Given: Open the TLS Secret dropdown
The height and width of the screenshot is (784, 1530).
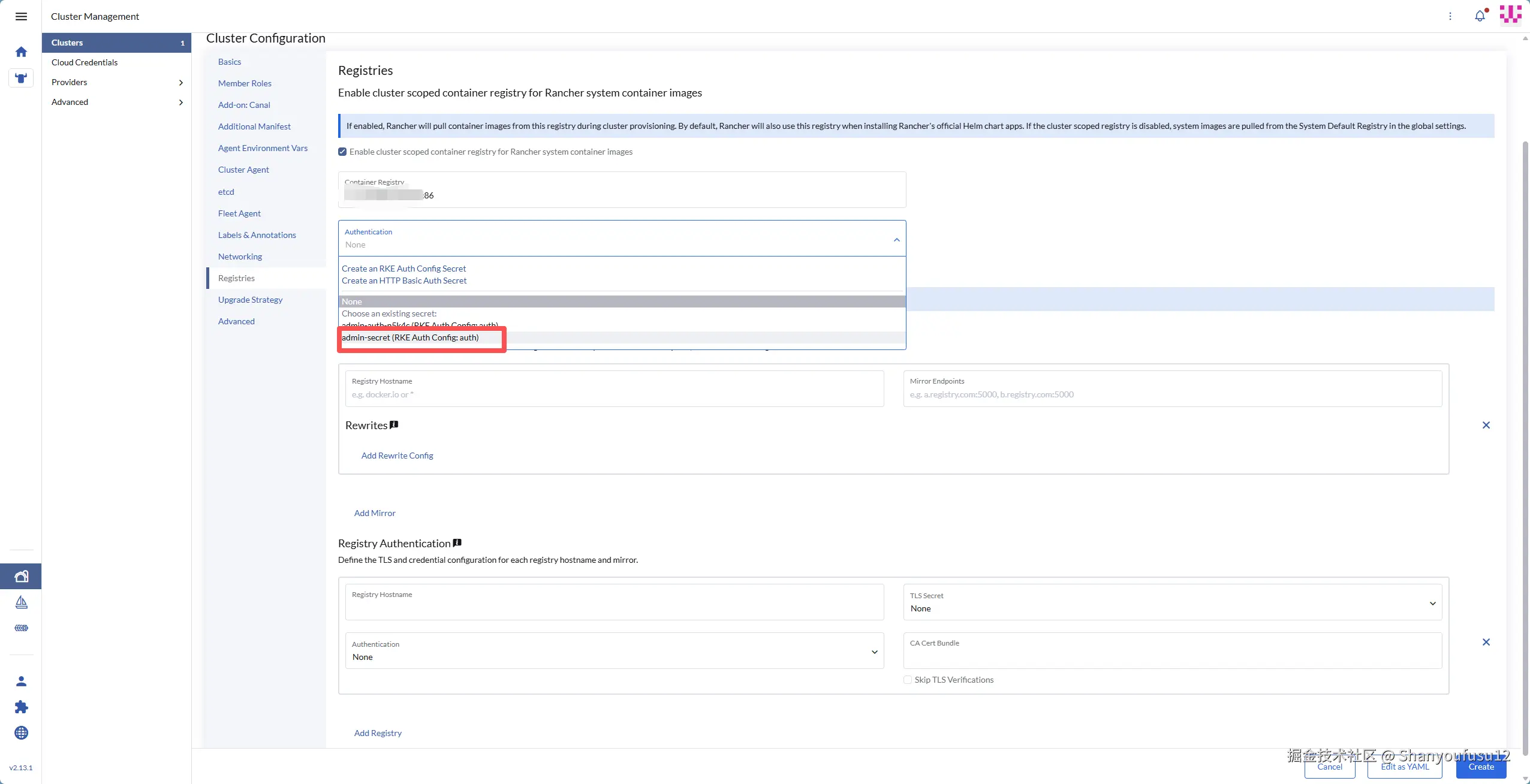Looking at the screenshot, I should point(1172,602).
